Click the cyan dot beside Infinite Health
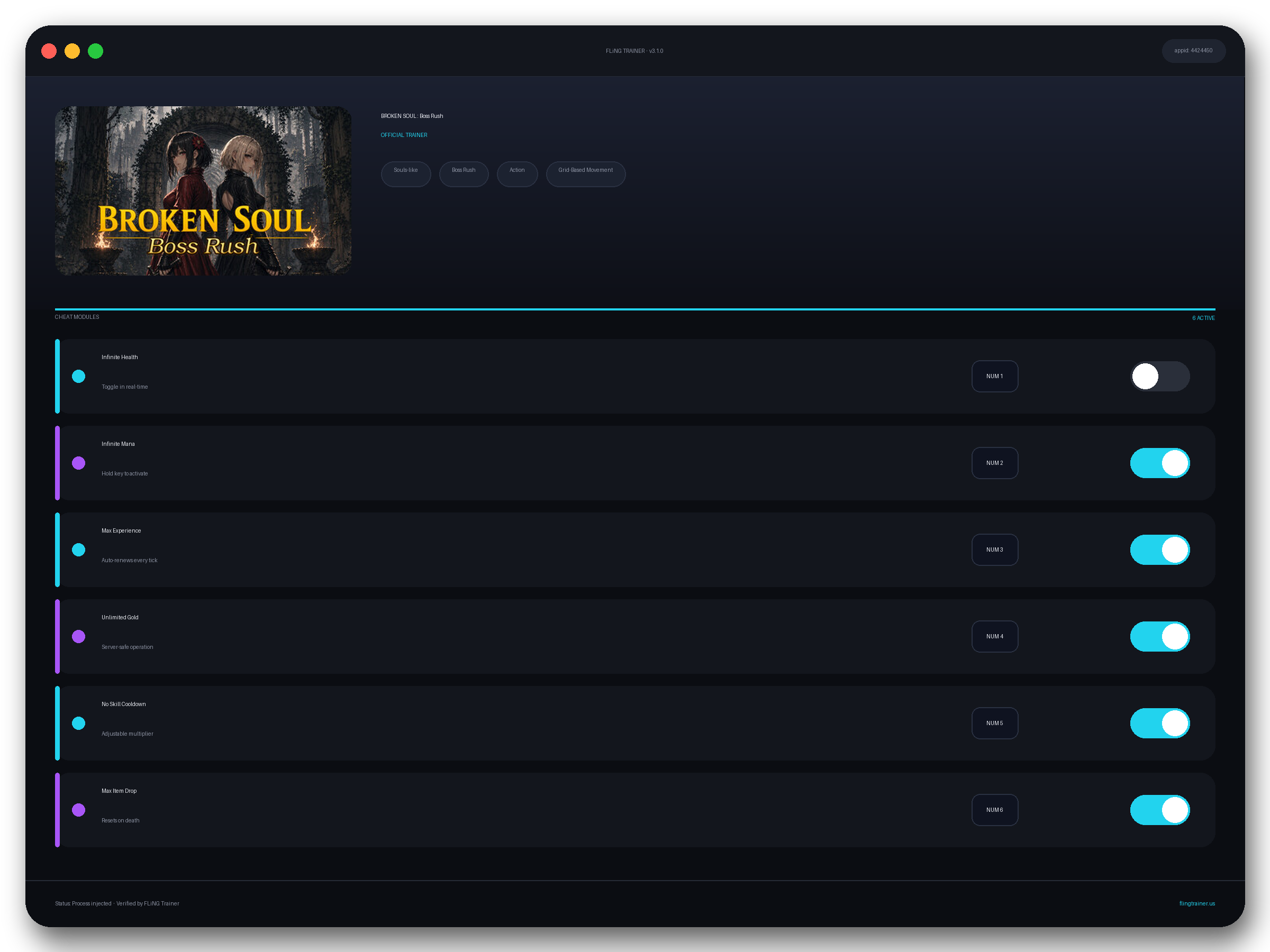 pos(79,377)
